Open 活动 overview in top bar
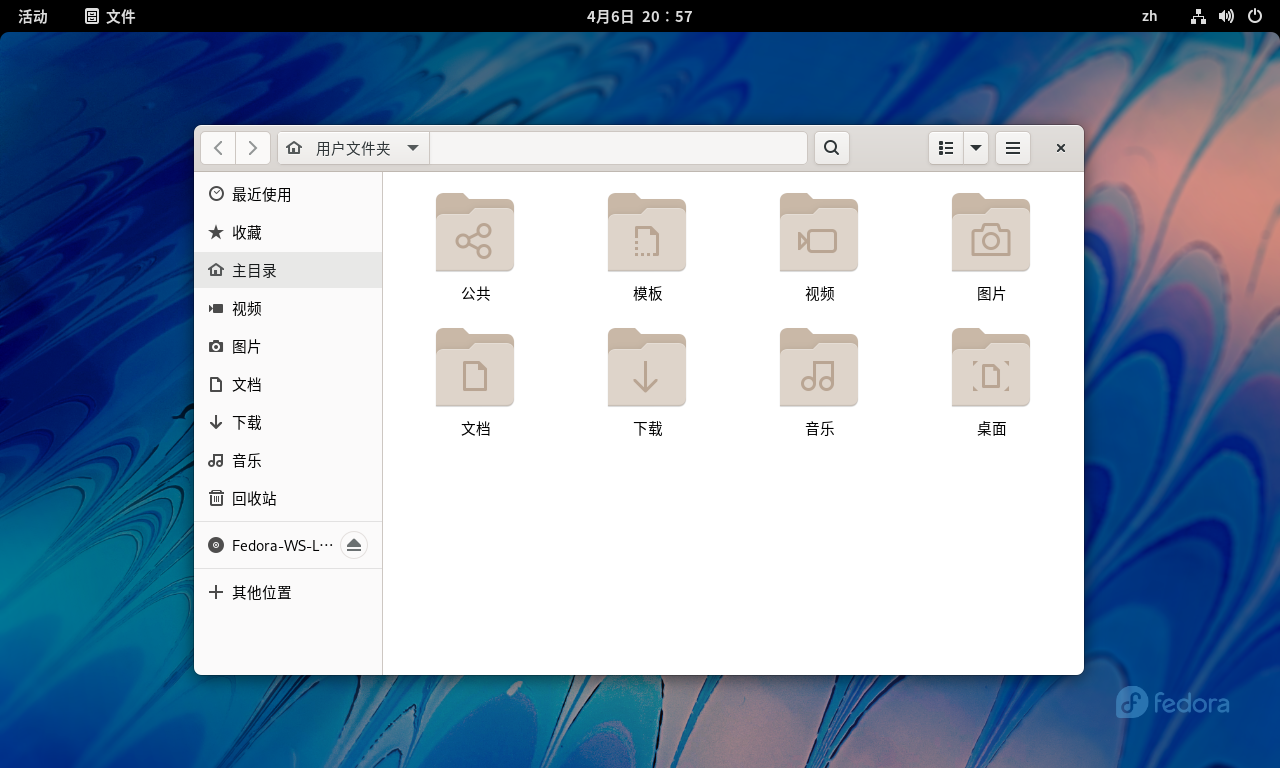Image resolution: width=1280 pixels, height=768 pixels. [x=33, y=16]
